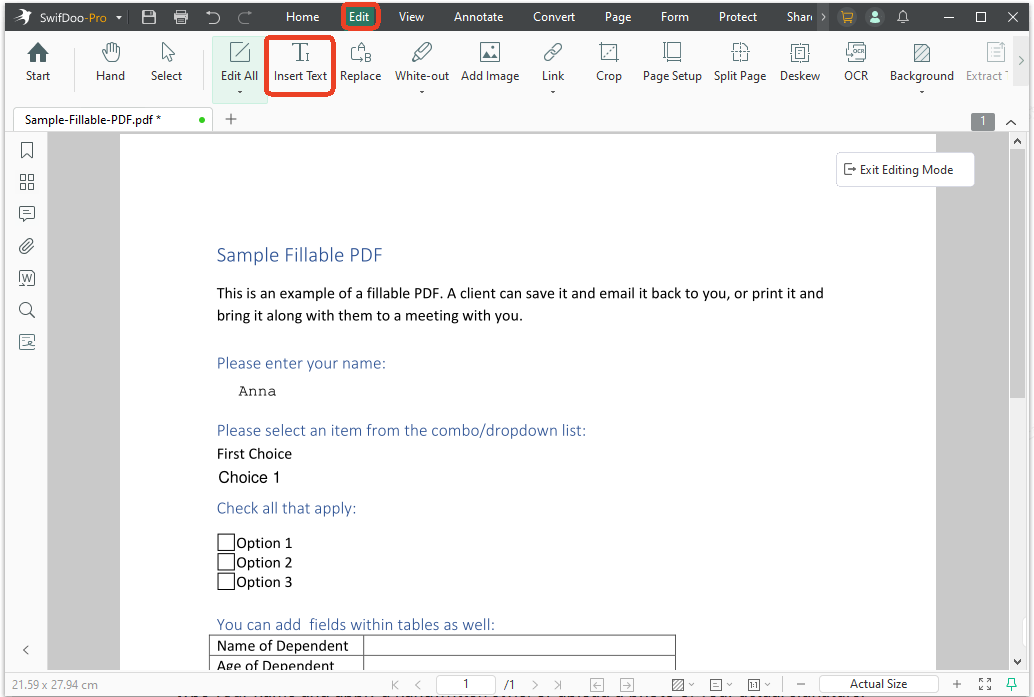Viewport: 1034px width, 697px height.
Task: Click the Background tool icon
Action: coord(922,53)
